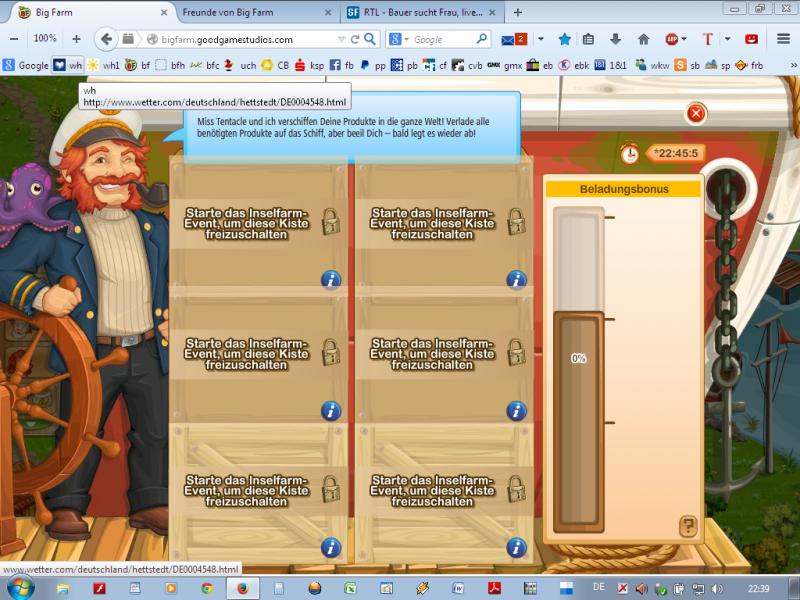The width and height of the screenshot is (800, 600).
Task: Click the 0% loading bonus bar
Action: pyautogui.click(x=579, y=369)
